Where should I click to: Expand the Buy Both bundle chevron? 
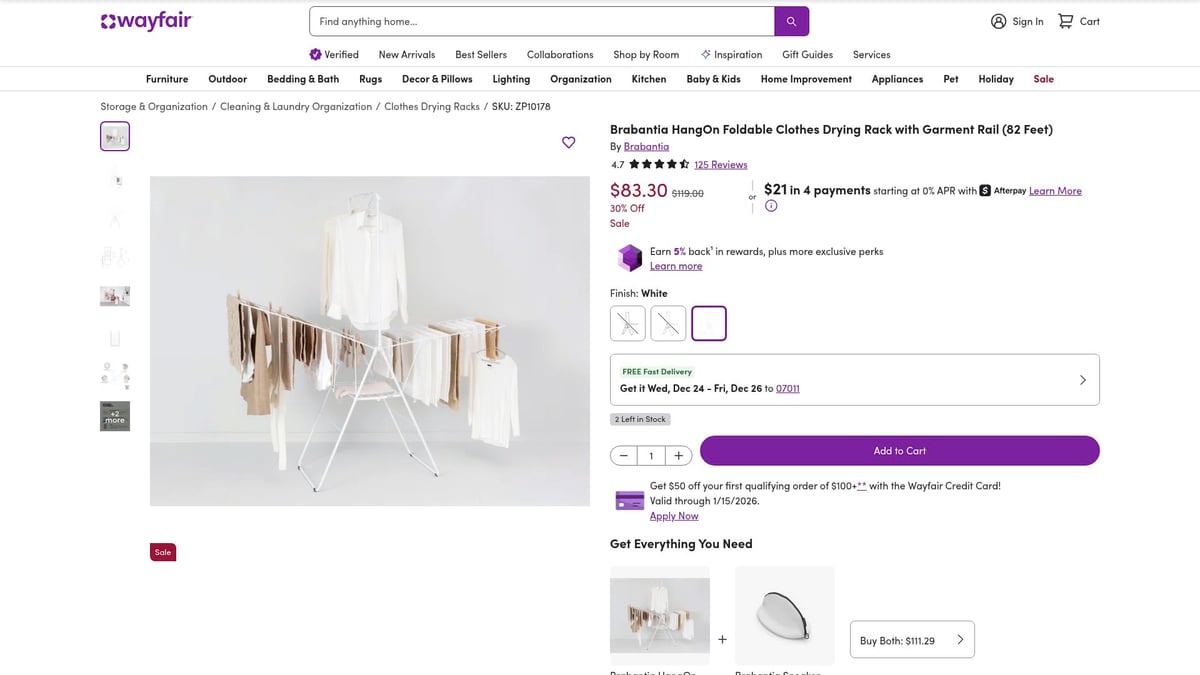[x=959, y=639]
